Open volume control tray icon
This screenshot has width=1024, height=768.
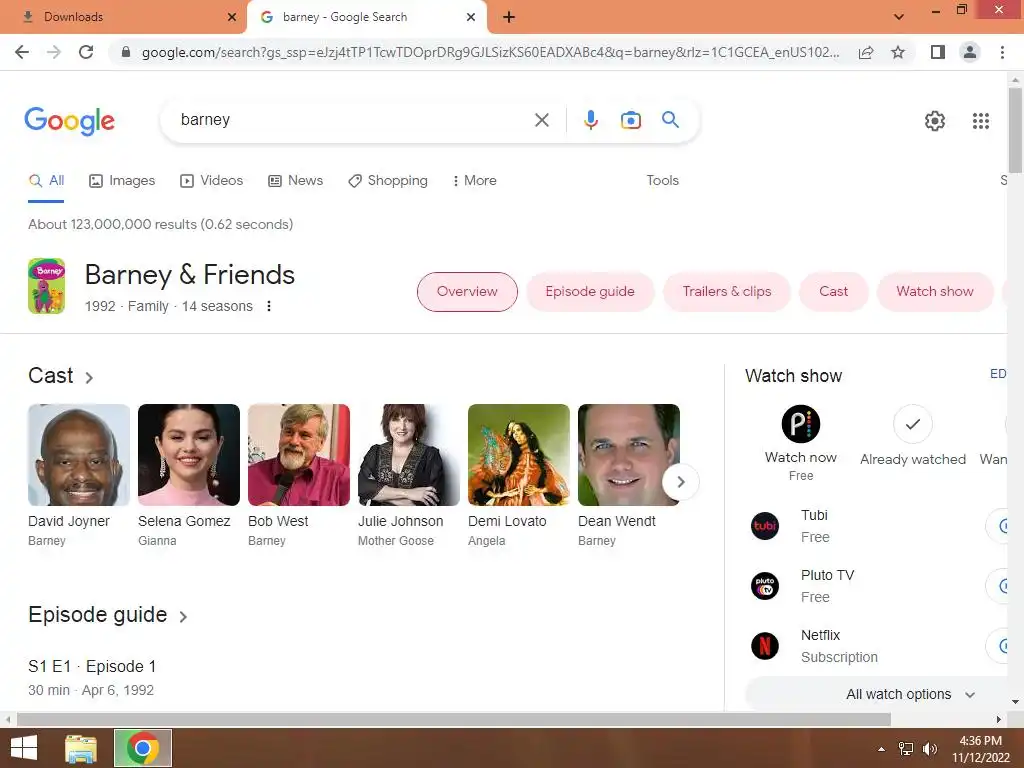(929, 749)
